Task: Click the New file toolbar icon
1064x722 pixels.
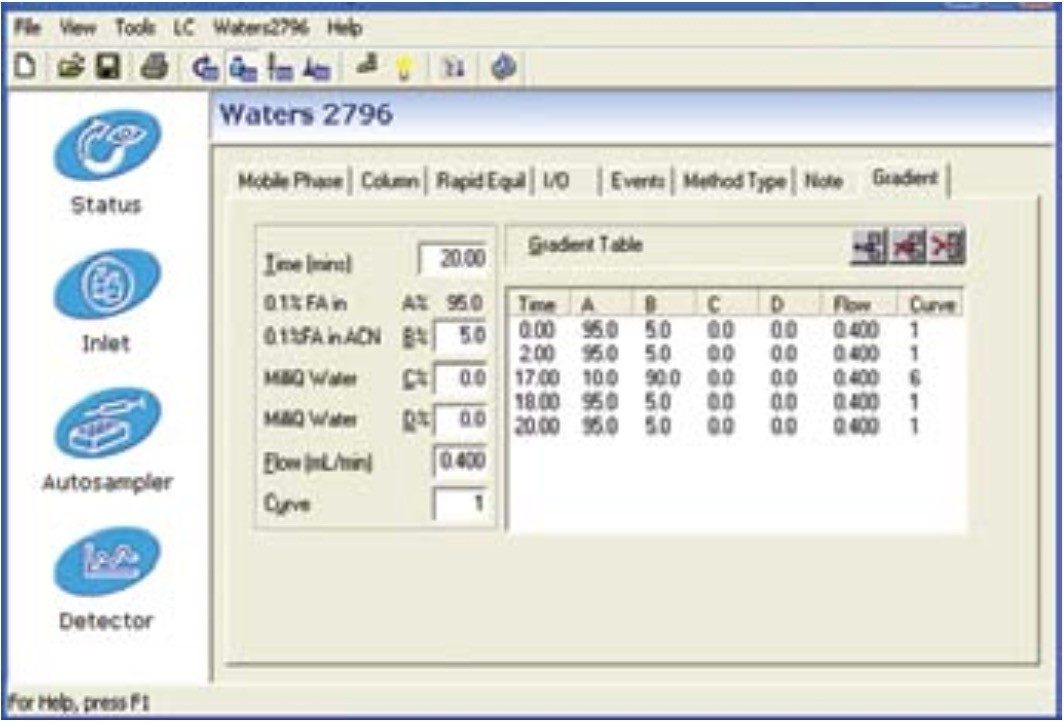Action: click(x=25, y=67)
